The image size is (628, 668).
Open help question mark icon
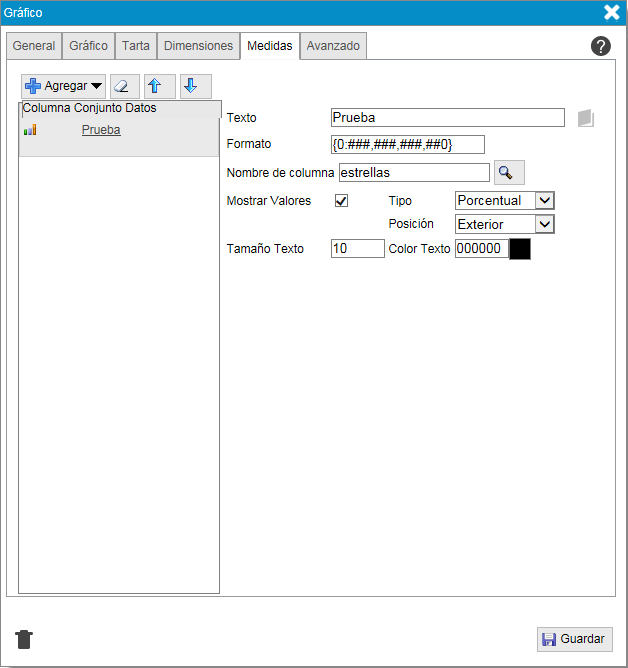click(x=600, y=46)
